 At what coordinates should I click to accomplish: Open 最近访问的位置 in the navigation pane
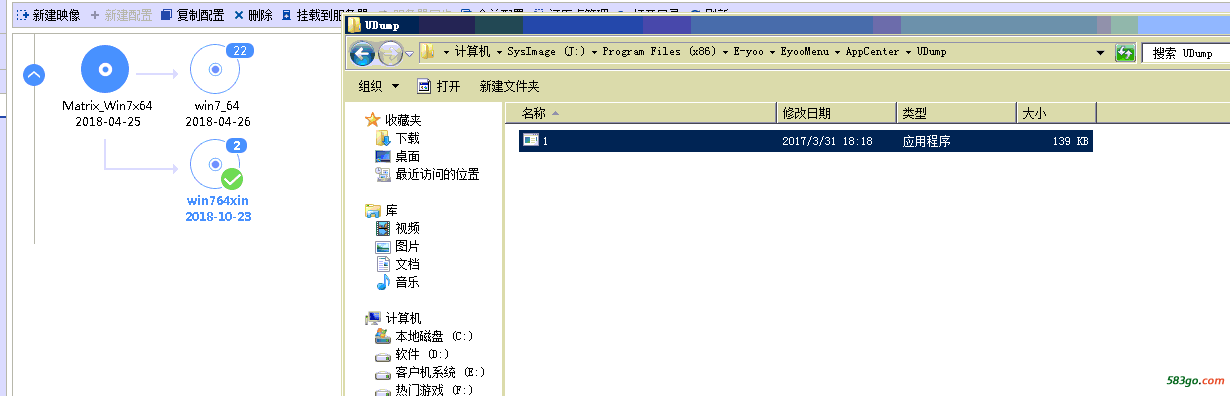(x=437, y=174)
